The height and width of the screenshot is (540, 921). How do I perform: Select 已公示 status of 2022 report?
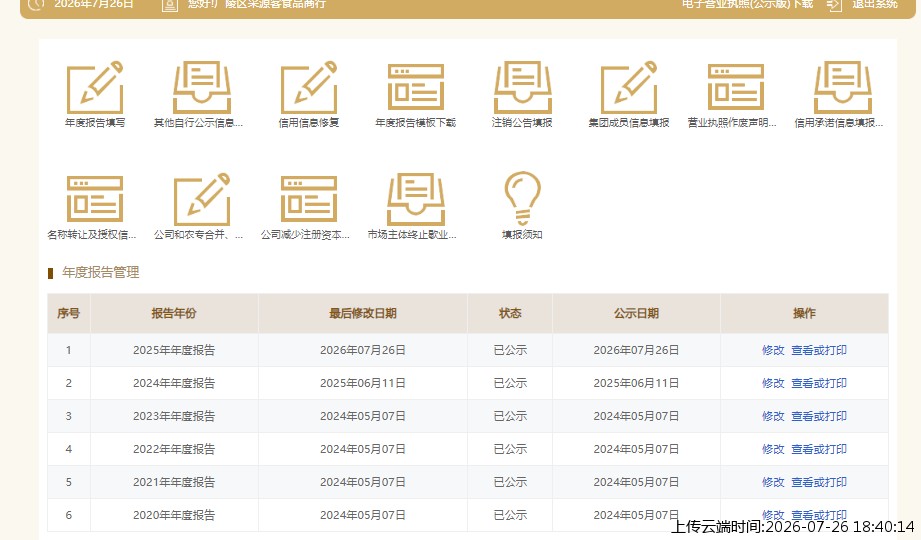(x=510, y=449)
